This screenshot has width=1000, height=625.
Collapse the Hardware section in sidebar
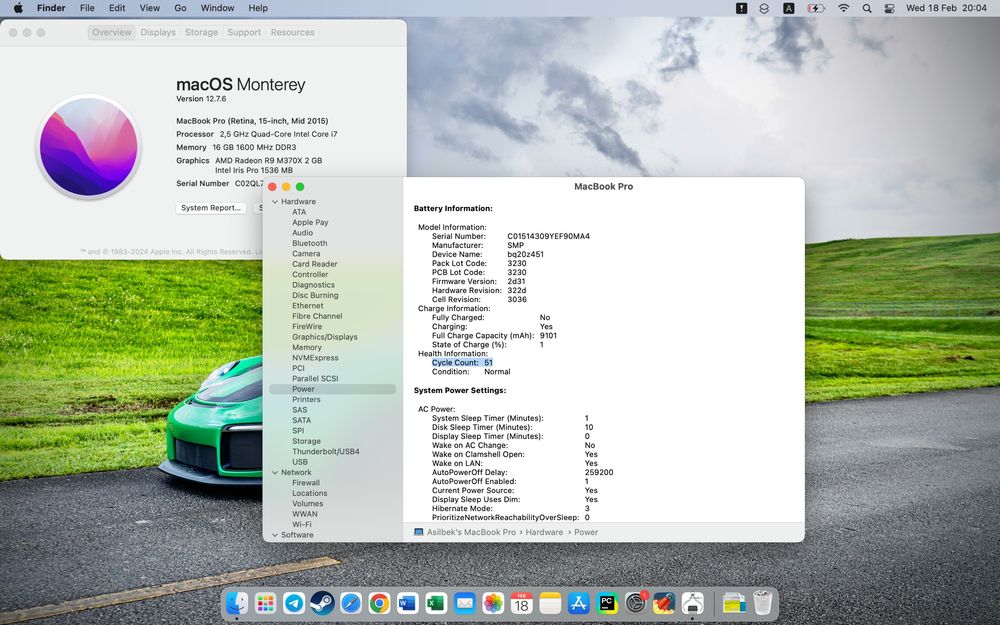(275, 202)
